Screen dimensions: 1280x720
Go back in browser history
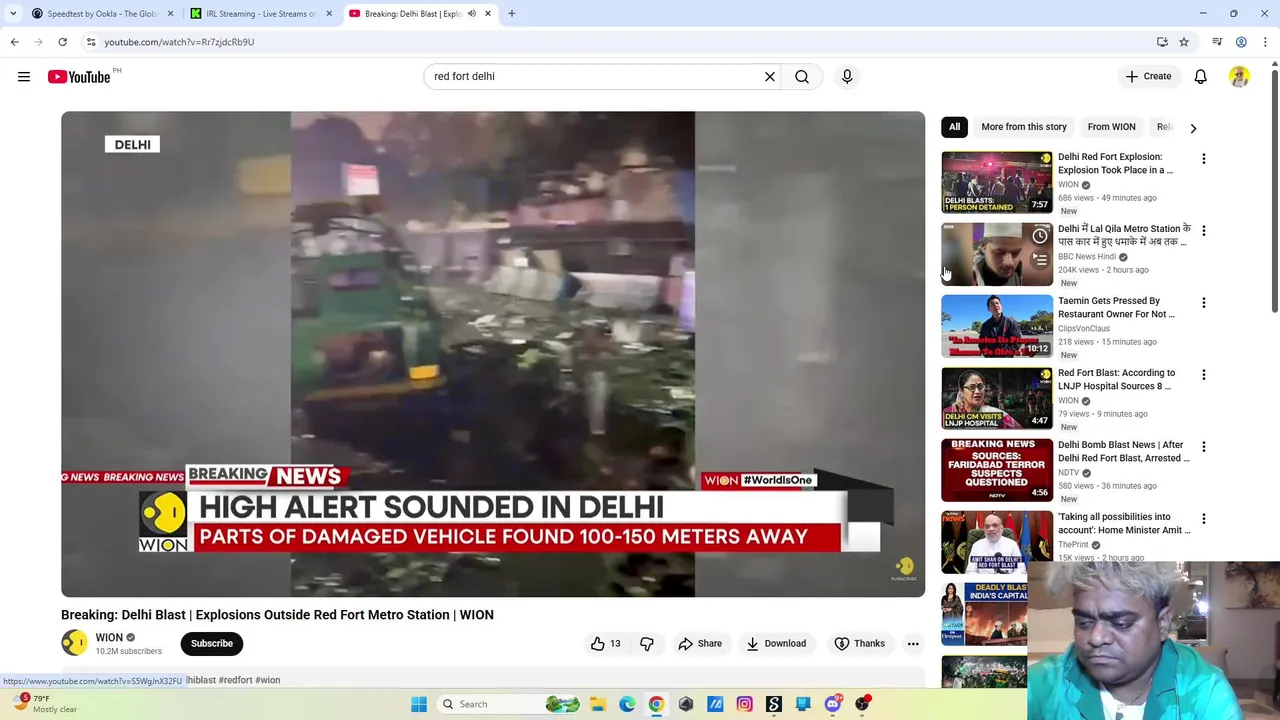[x=14, y=42]
